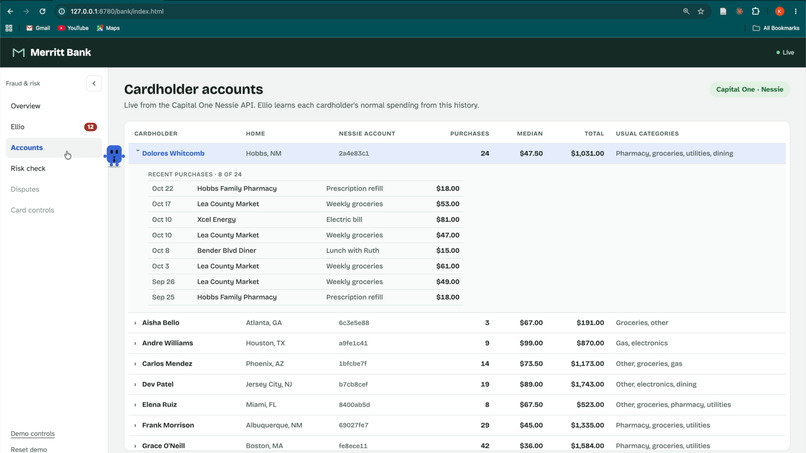Image resolution: width=806 pixels, height=453 pixels.
Task: Expand the Grace O'Neill row
Action: (x=457, y=445)
